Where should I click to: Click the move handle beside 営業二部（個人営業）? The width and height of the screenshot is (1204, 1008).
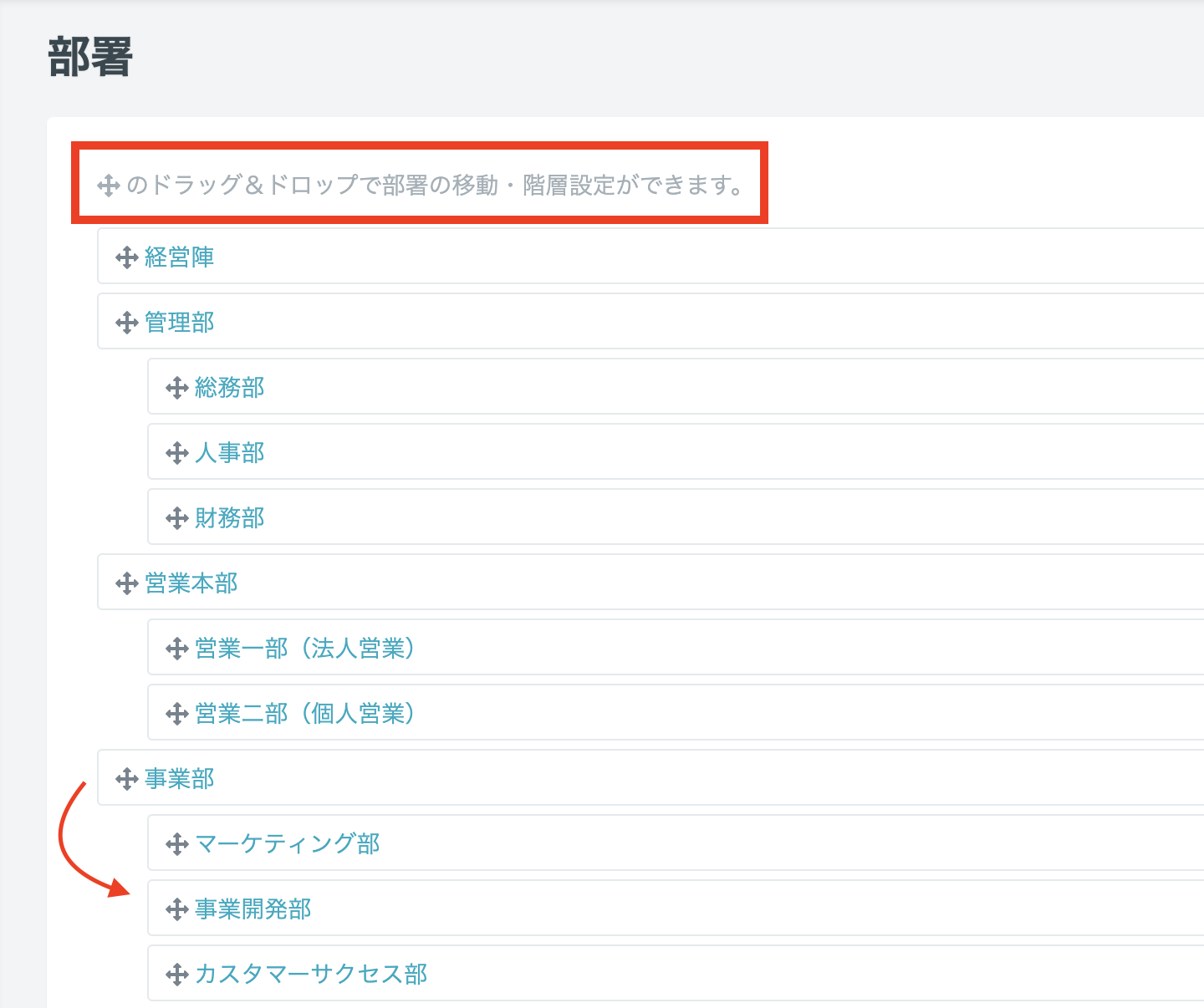point(177,714)
